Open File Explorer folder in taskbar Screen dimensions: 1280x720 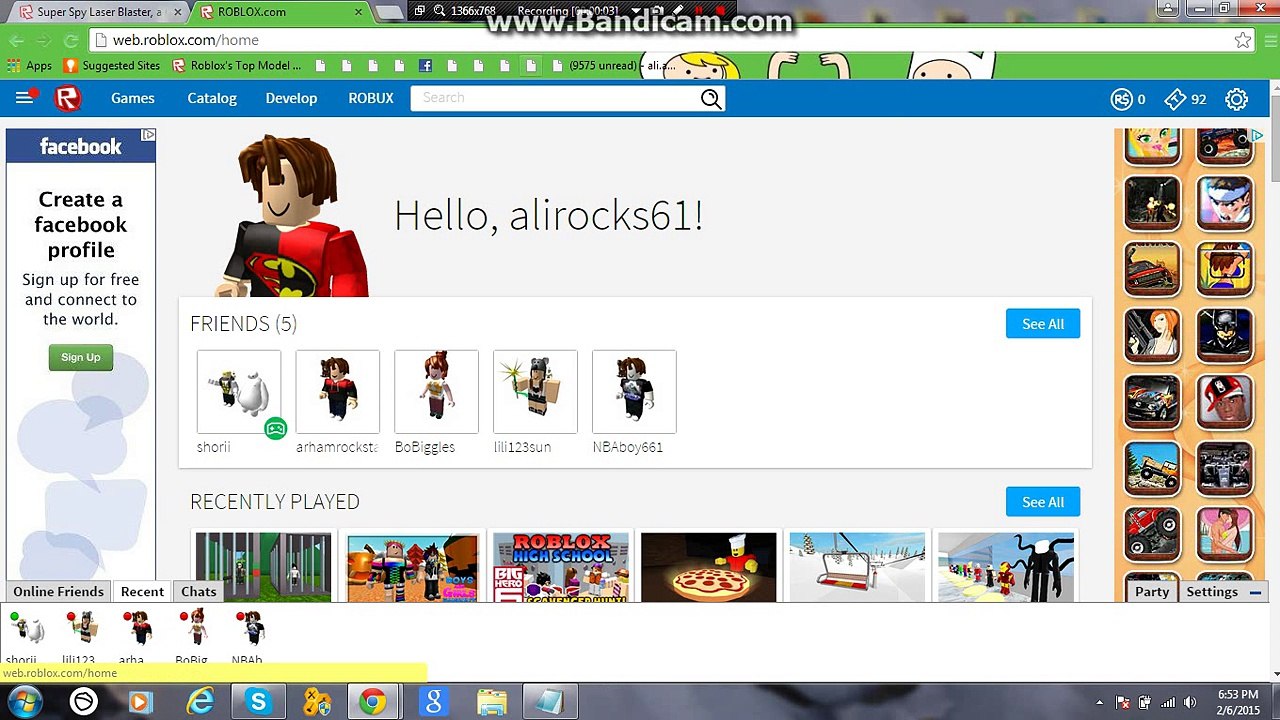tap(491, 702)
